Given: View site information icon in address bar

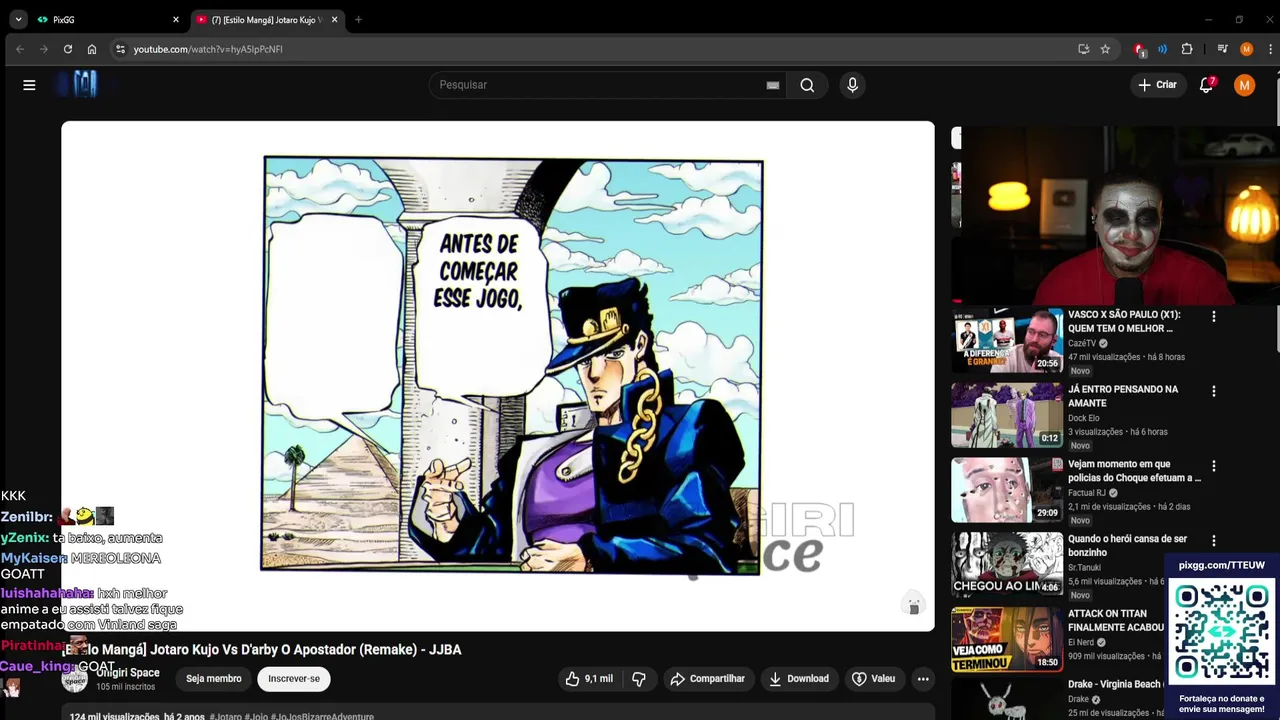Looking at the screenshot, I should 120,49.
